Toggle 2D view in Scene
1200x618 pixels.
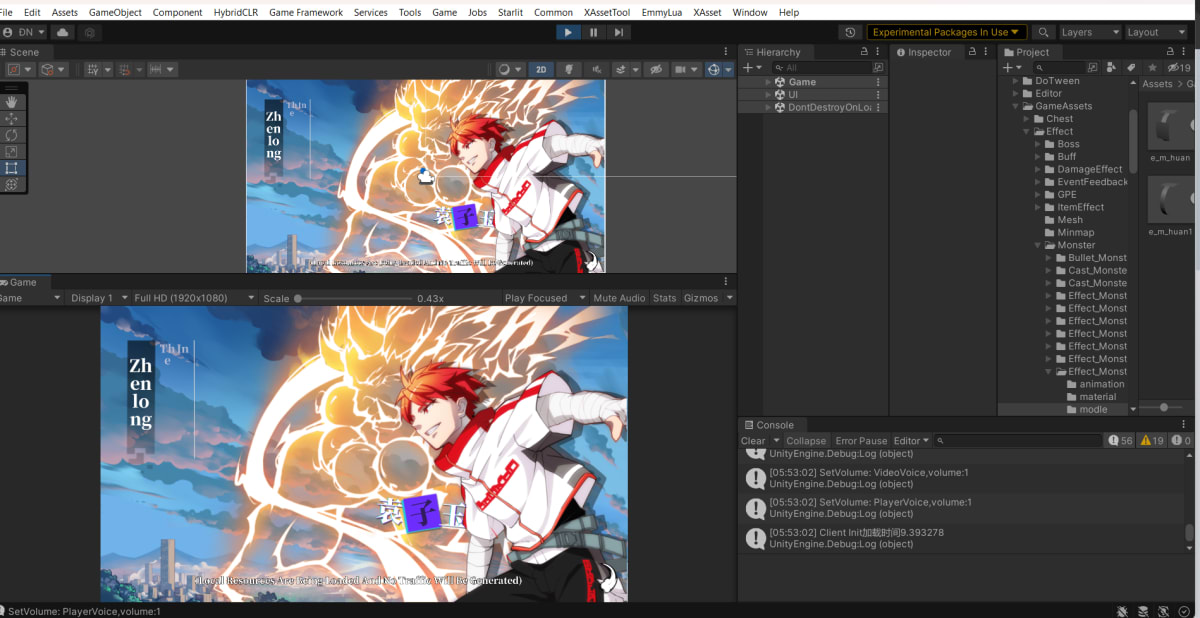click(541, 69)
